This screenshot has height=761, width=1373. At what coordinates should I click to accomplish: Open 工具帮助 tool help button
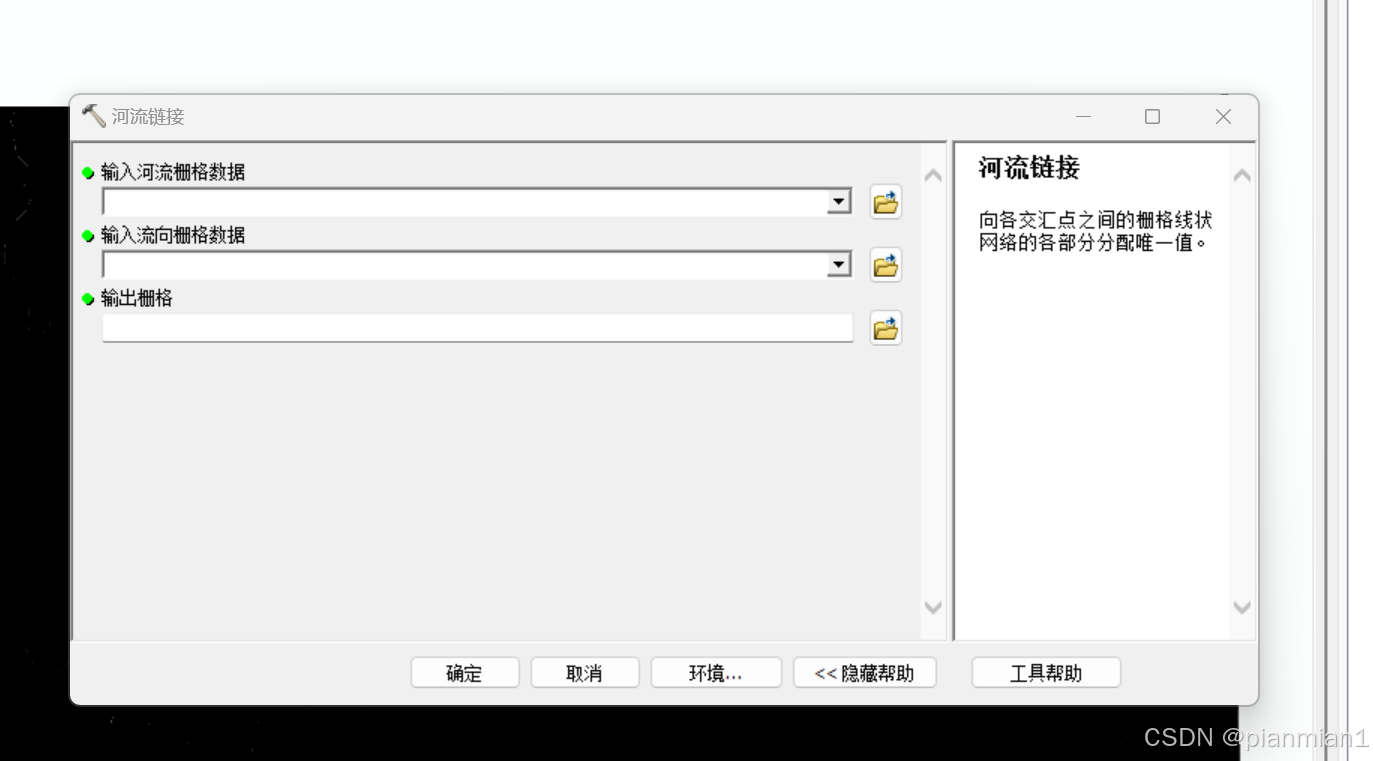[x=1046, y=673]
